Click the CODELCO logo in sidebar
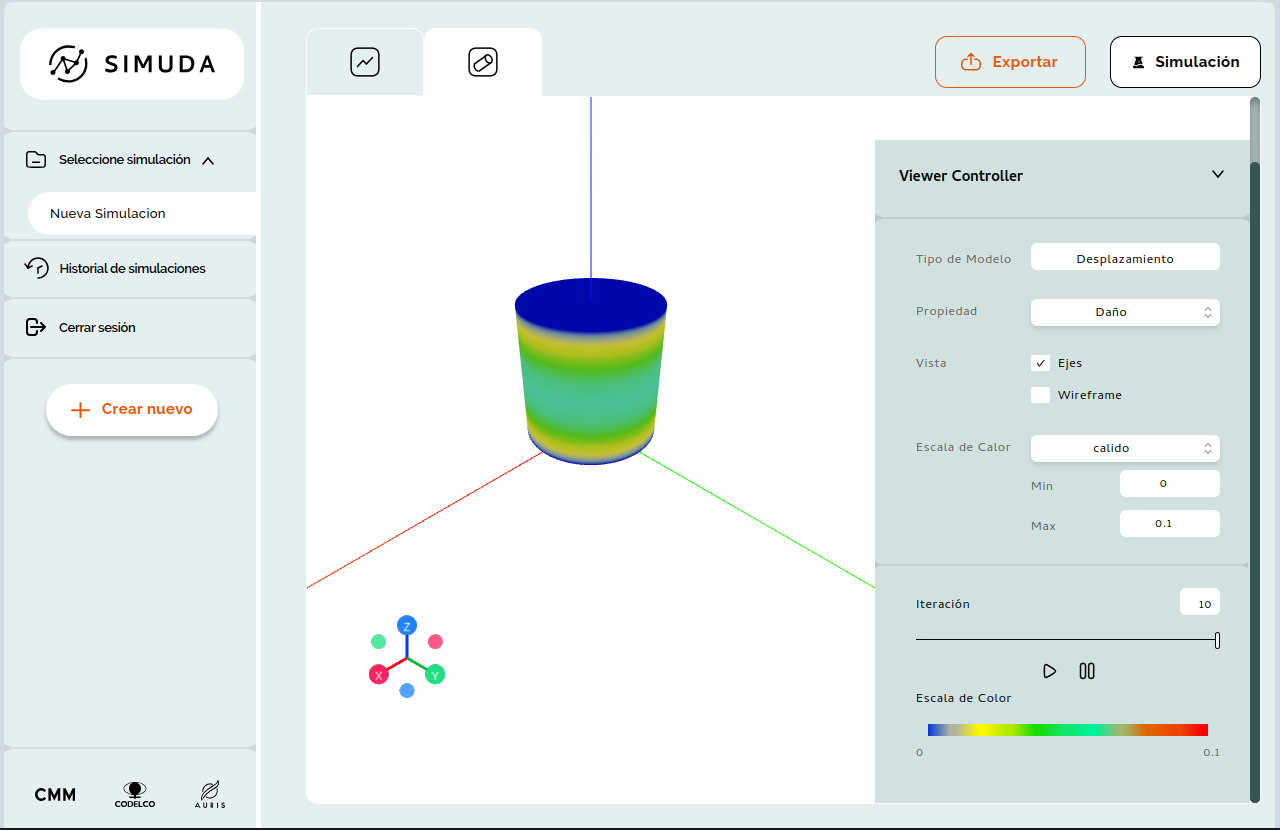Image resolution: width=1280 pixels, height=830 pixels. pos(135,794)
